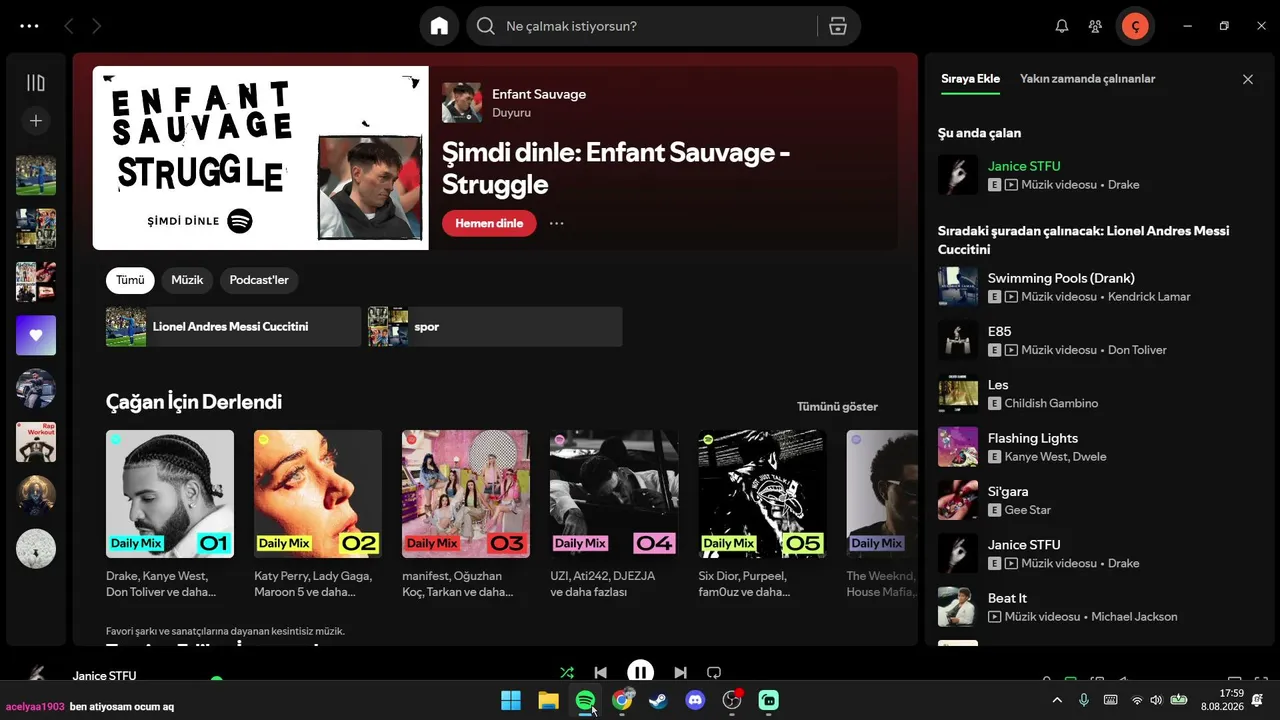
Task: Click the microphone icon in system tray
Action: 1083,700
